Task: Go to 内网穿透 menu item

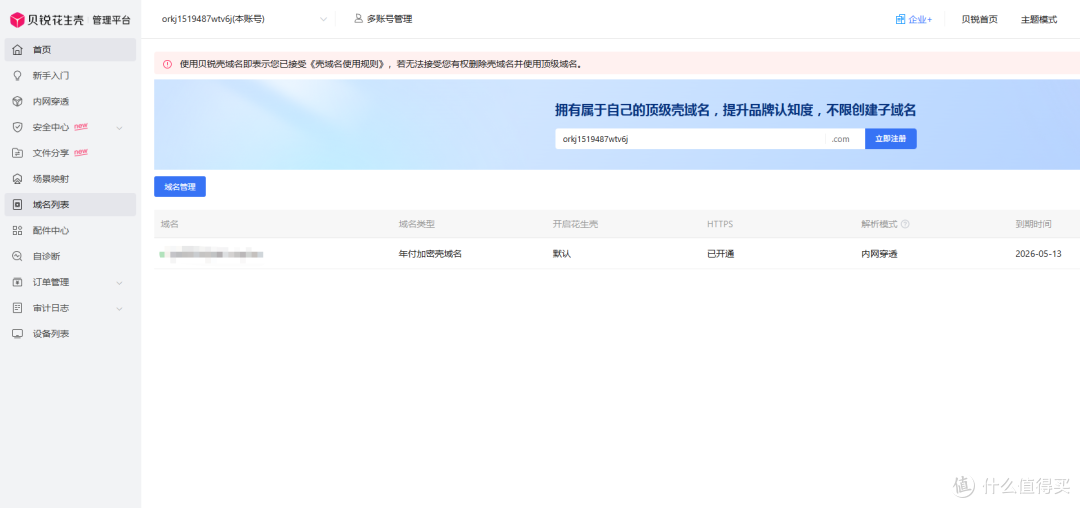Action: (x=70, y=101)
